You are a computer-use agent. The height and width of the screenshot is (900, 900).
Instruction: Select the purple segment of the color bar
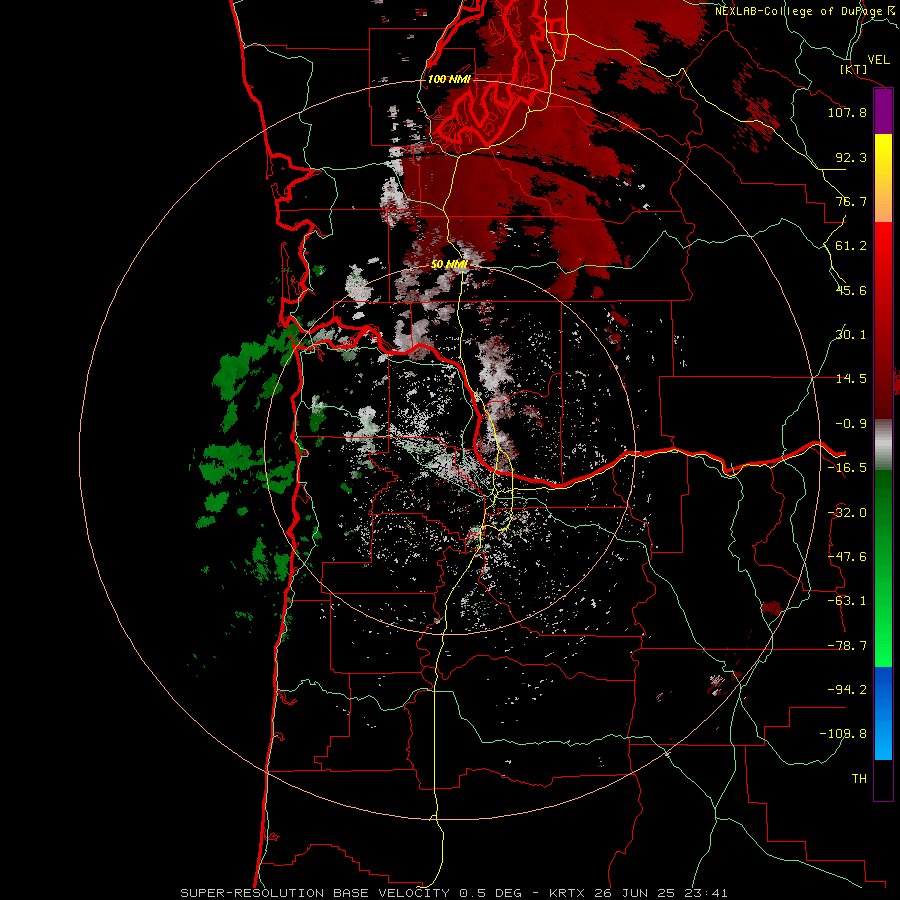click(x=883, y=112)
